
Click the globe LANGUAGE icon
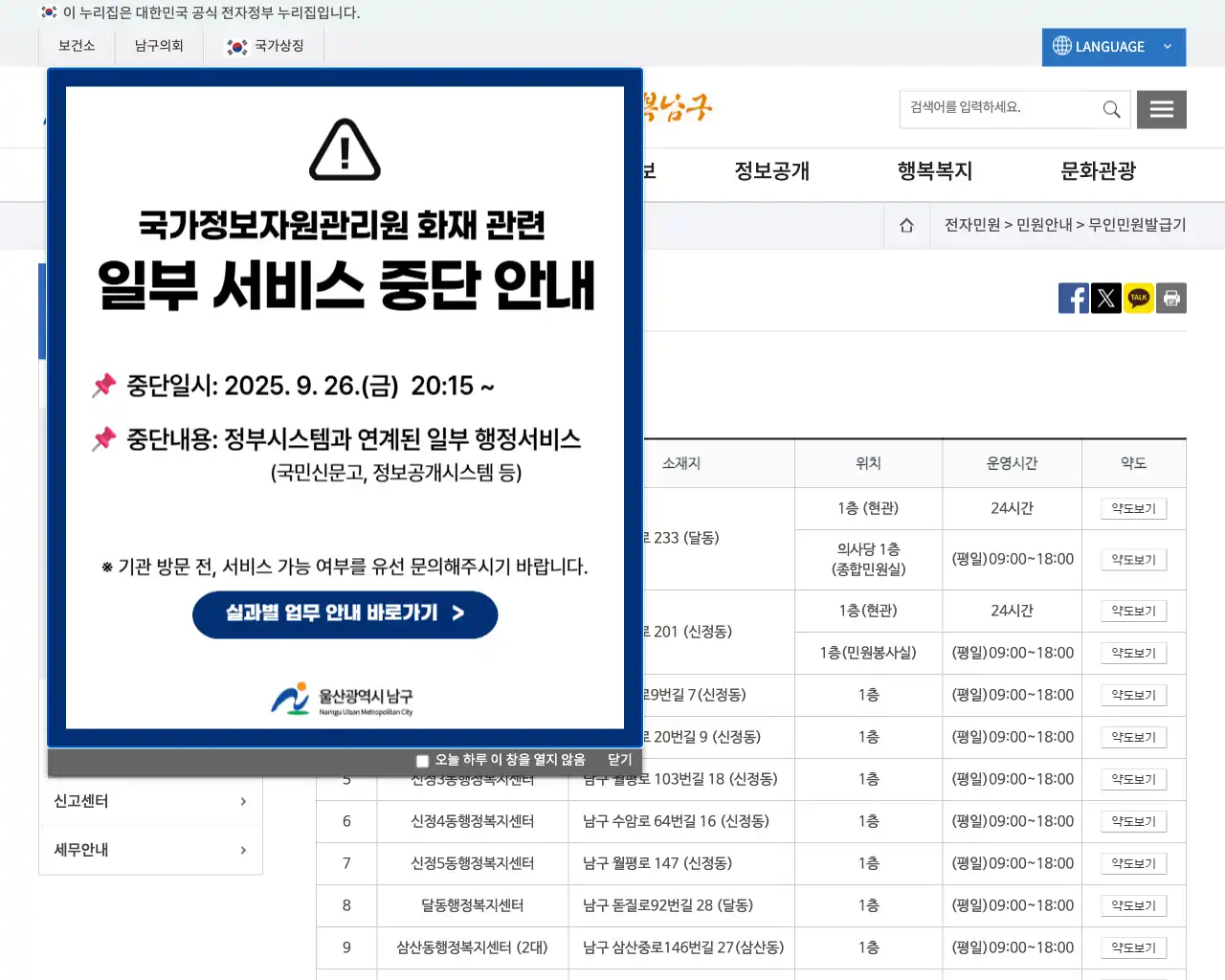pyautogui.click(x=1062, y=46)
